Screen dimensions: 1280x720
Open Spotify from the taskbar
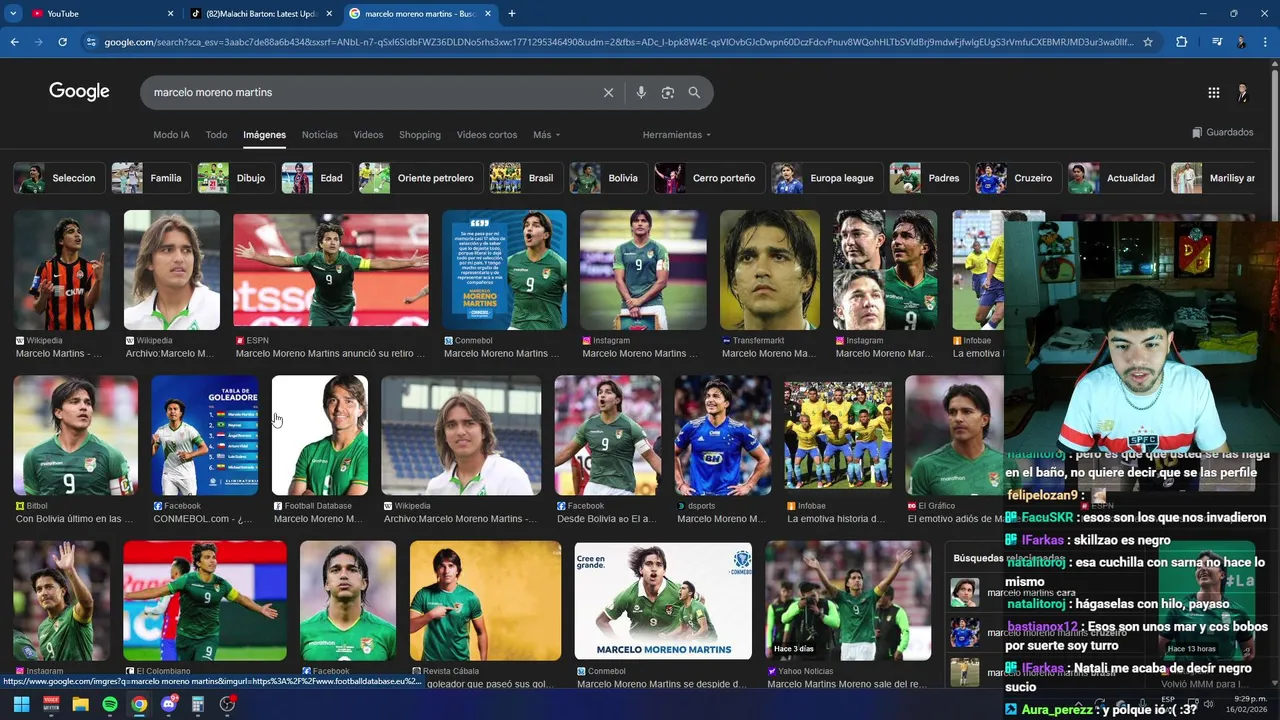click(x=110, y=704)
